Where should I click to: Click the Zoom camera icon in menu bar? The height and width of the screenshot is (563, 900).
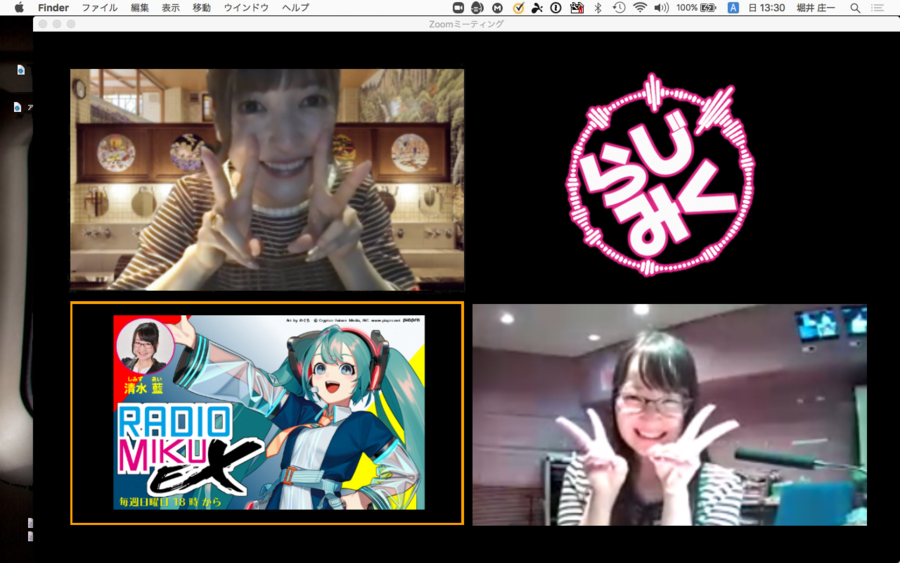[459, 7]
